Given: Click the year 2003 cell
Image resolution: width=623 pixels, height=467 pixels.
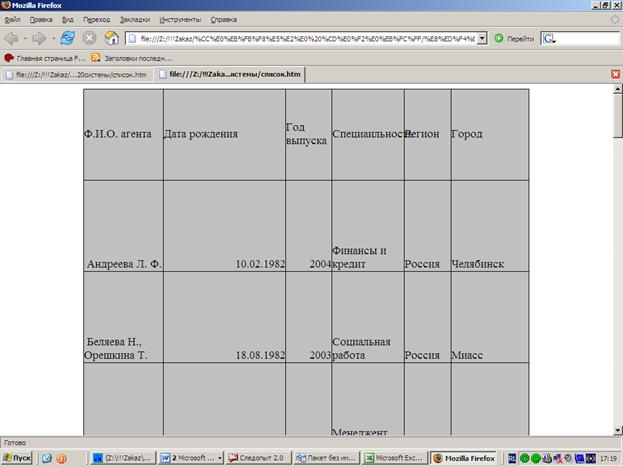Looking at the screenshot, I should tap(308, 317).
